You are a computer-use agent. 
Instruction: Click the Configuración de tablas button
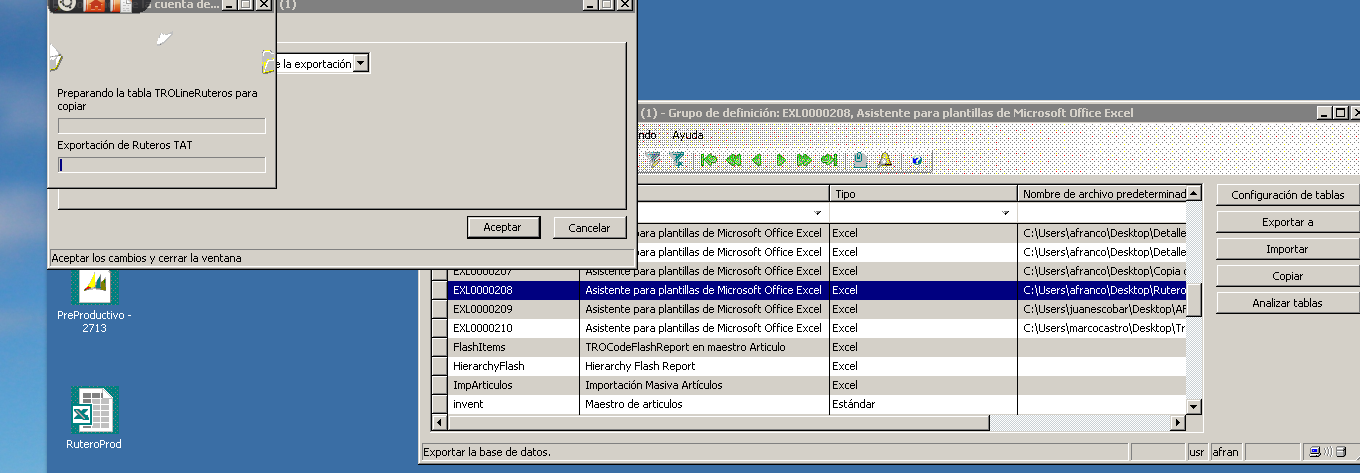pyautogui.click(x=1287, y=195)
